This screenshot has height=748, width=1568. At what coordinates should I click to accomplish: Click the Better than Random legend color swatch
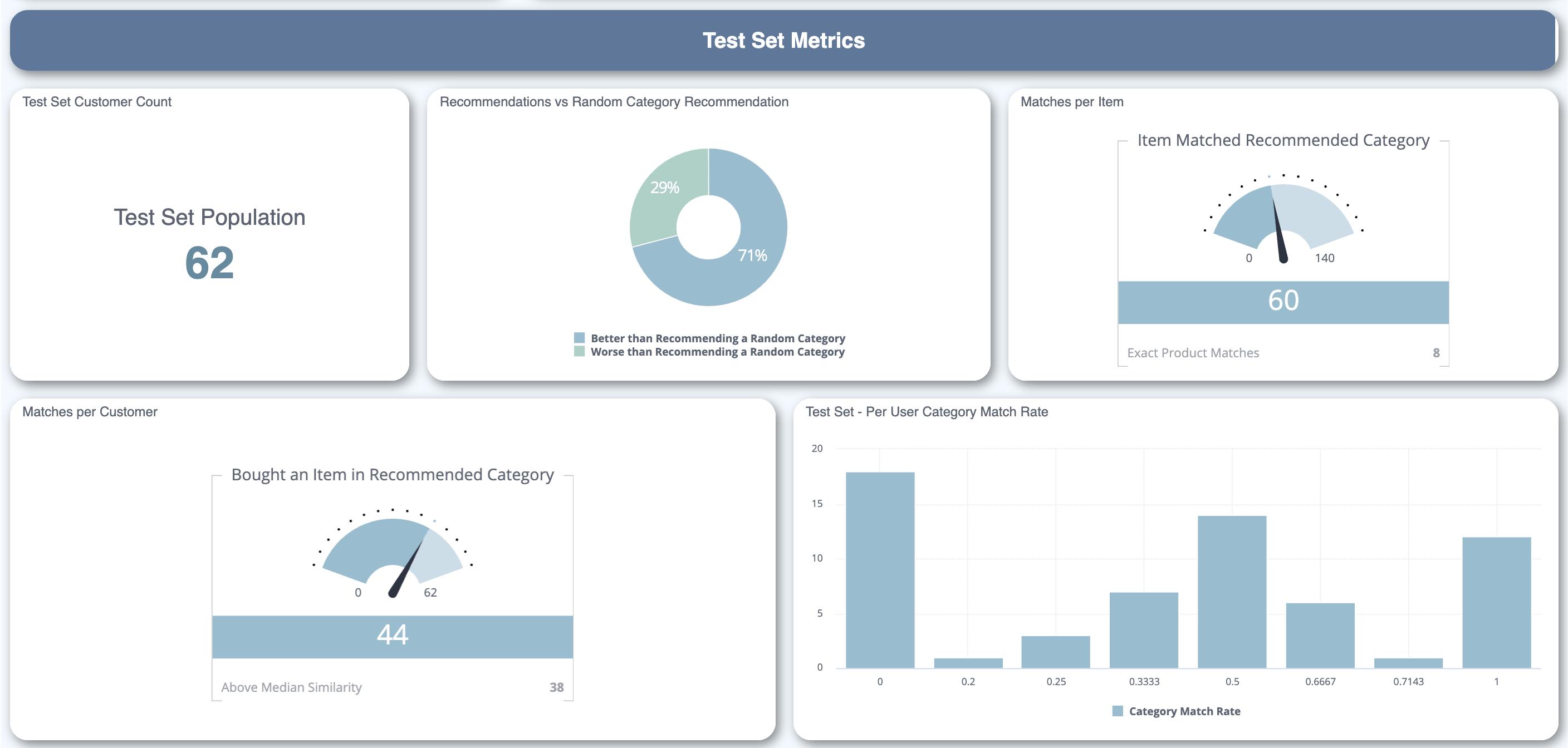tap(580, 338)
